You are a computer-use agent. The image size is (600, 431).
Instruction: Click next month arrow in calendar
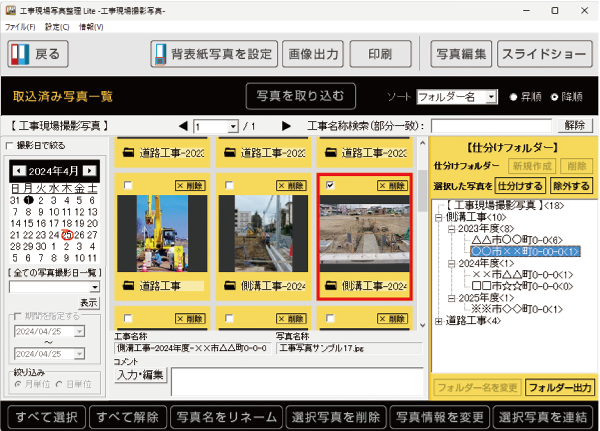(x=90, y=171)
